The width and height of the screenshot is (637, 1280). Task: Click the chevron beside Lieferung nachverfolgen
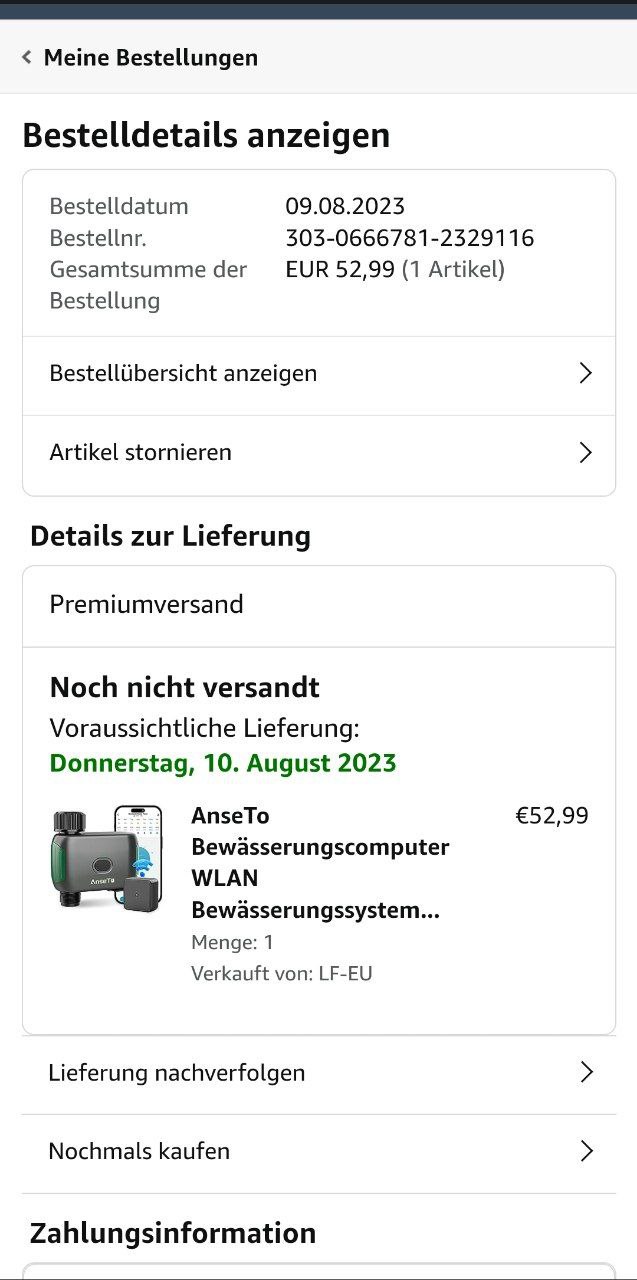pos(587,1073)
